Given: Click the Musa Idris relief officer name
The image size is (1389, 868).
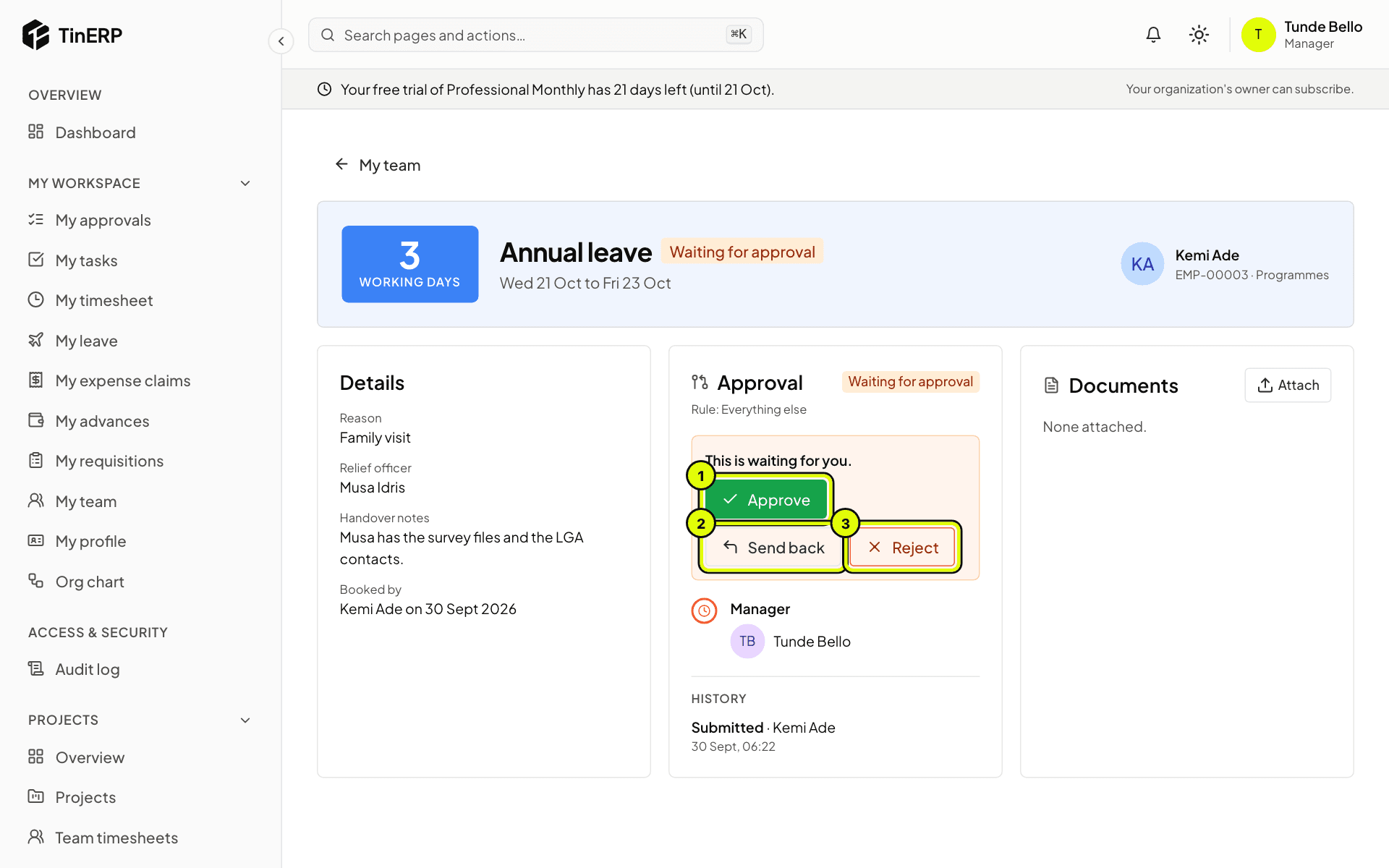Looking at the screenshot, I should [373, 488].
